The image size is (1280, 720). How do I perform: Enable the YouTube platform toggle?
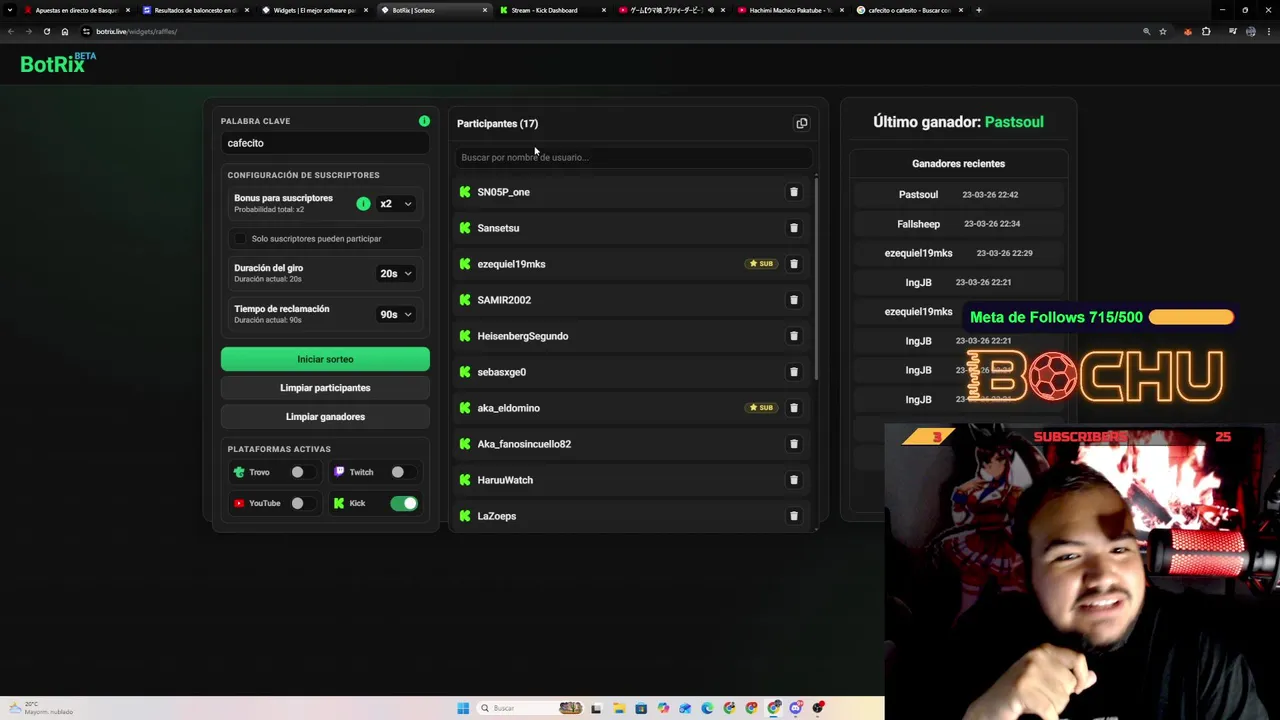coord(302,503)
